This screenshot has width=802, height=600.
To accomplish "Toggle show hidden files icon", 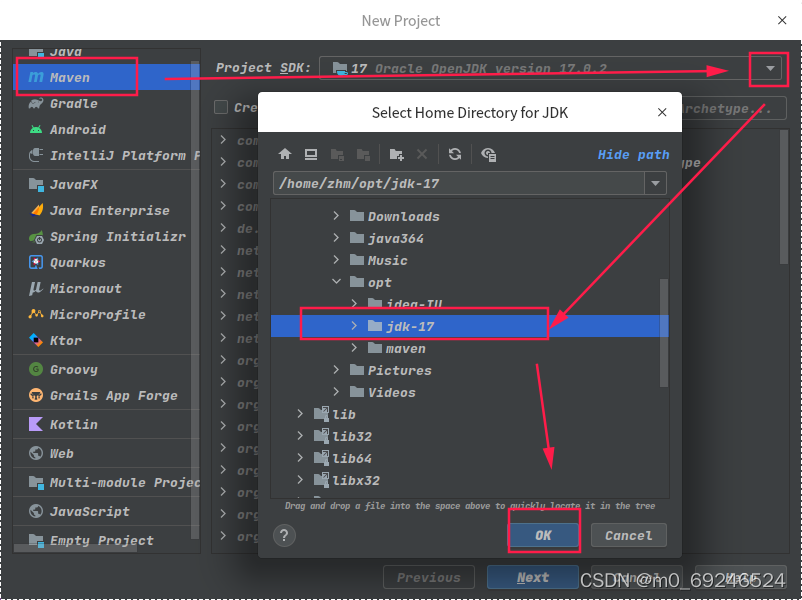I will [x=488, y=154].
